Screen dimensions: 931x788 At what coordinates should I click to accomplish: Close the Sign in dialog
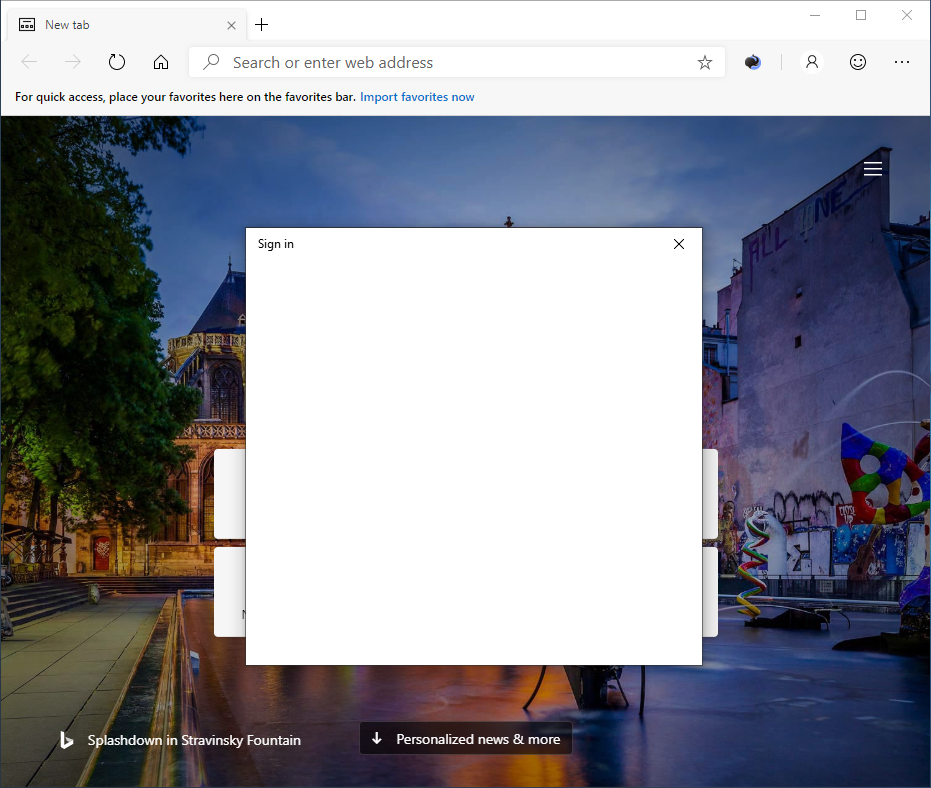click(x=679, y=243)
